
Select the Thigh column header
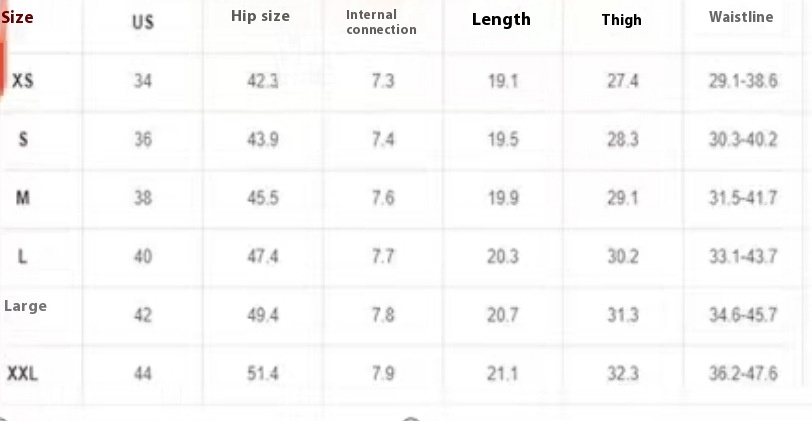(x=621, y=20)
